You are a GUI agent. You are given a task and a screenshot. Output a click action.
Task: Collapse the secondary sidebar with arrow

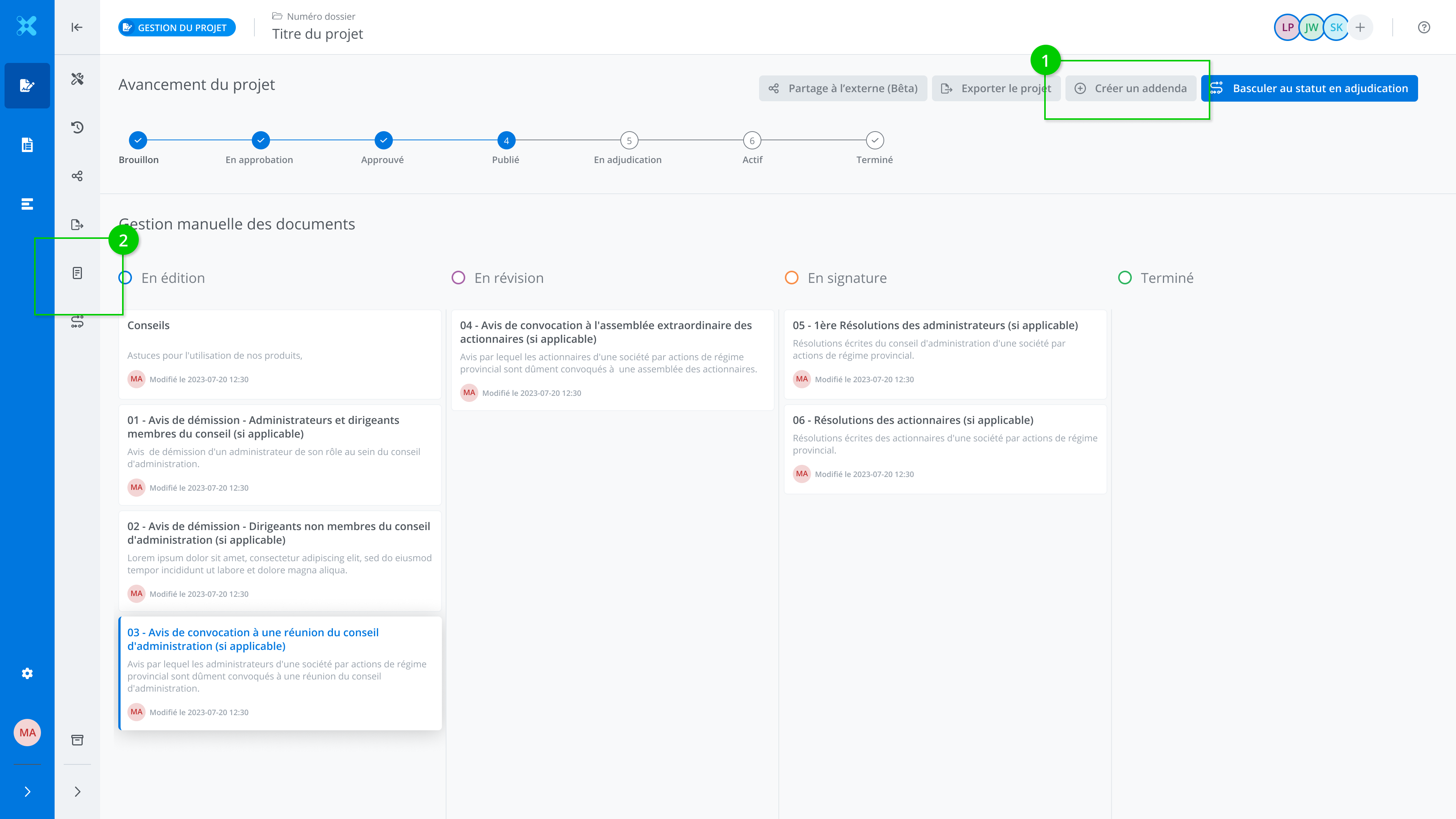click(x=77, y=27)
